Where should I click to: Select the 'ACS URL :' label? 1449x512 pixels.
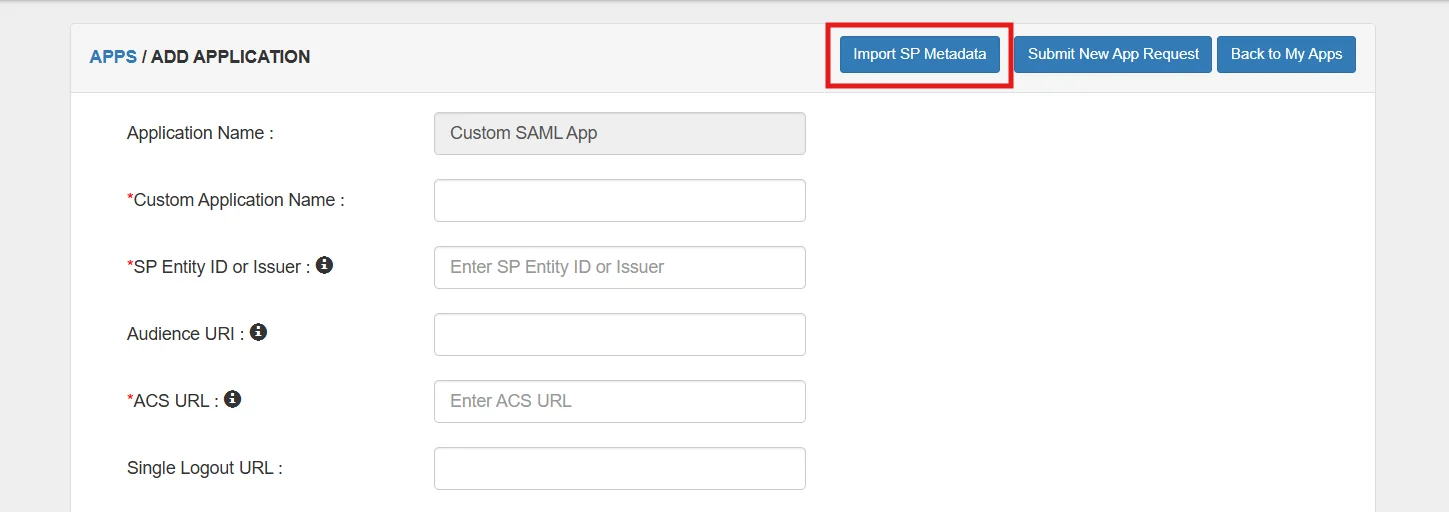(x=174, y=401)
